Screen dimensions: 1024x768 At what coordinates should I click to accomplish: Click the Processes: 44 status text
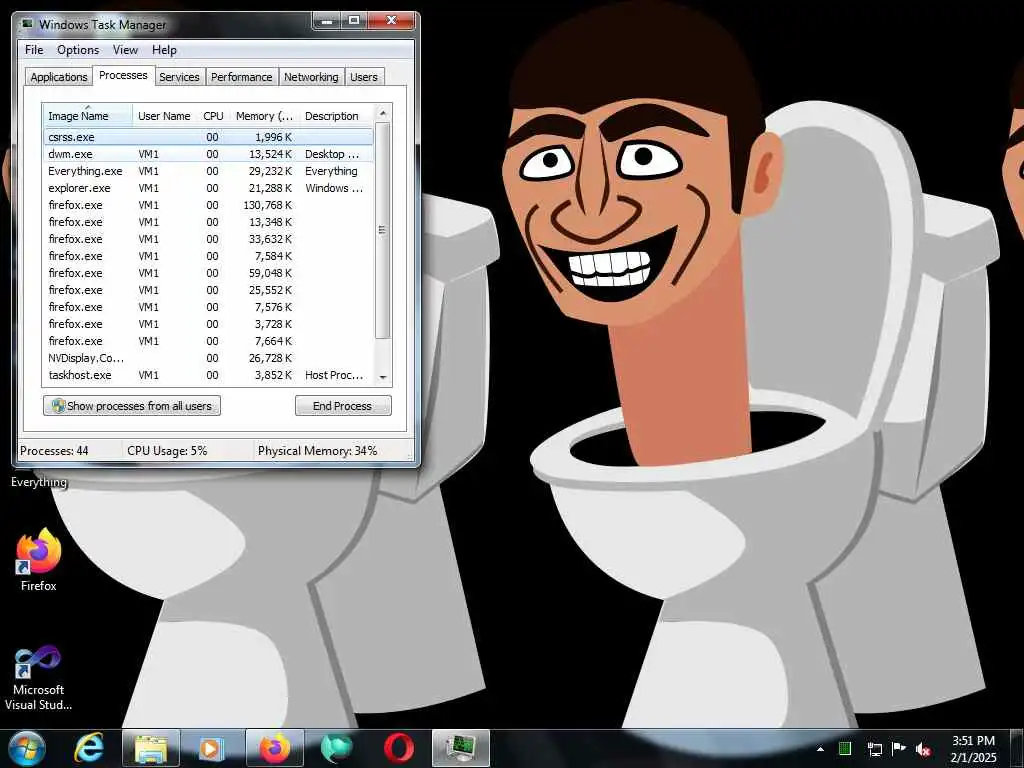click(54, 451)
